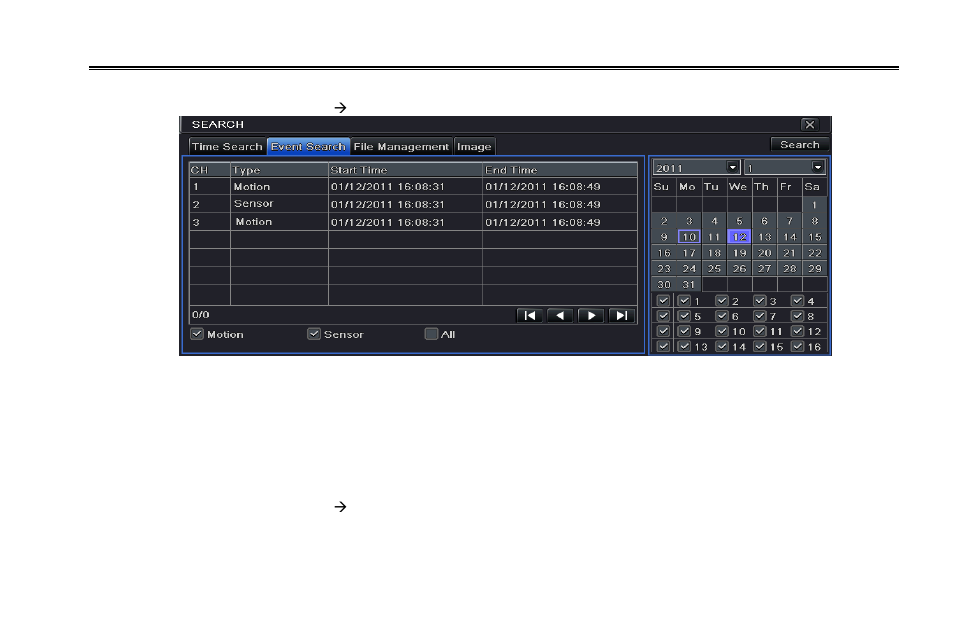
Task: Toggle channel 1 checkbox
Action: pyautogui.click(x=684, y=301)
